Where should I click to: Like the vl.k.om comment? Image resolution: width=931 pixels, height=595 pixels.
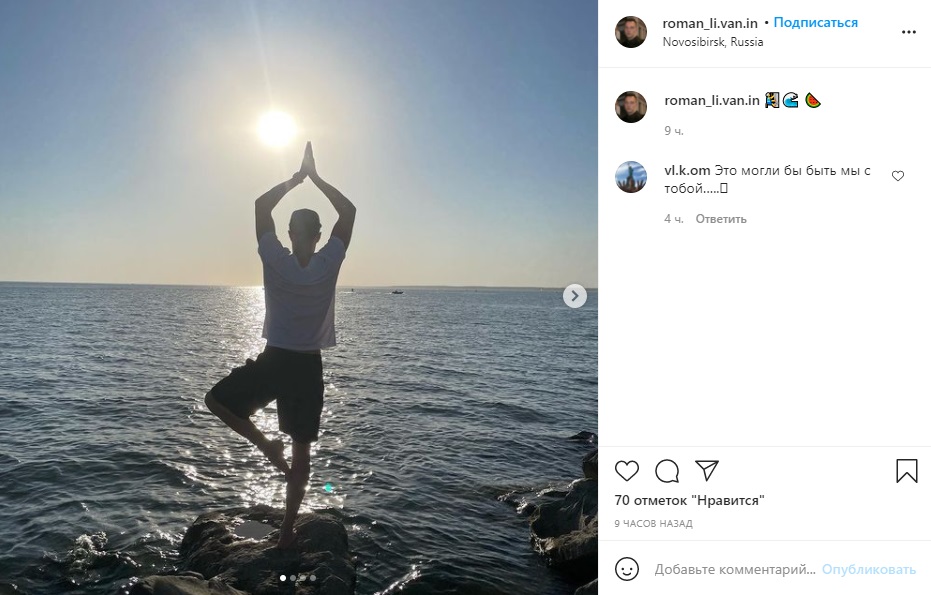[x=897, y=177]
